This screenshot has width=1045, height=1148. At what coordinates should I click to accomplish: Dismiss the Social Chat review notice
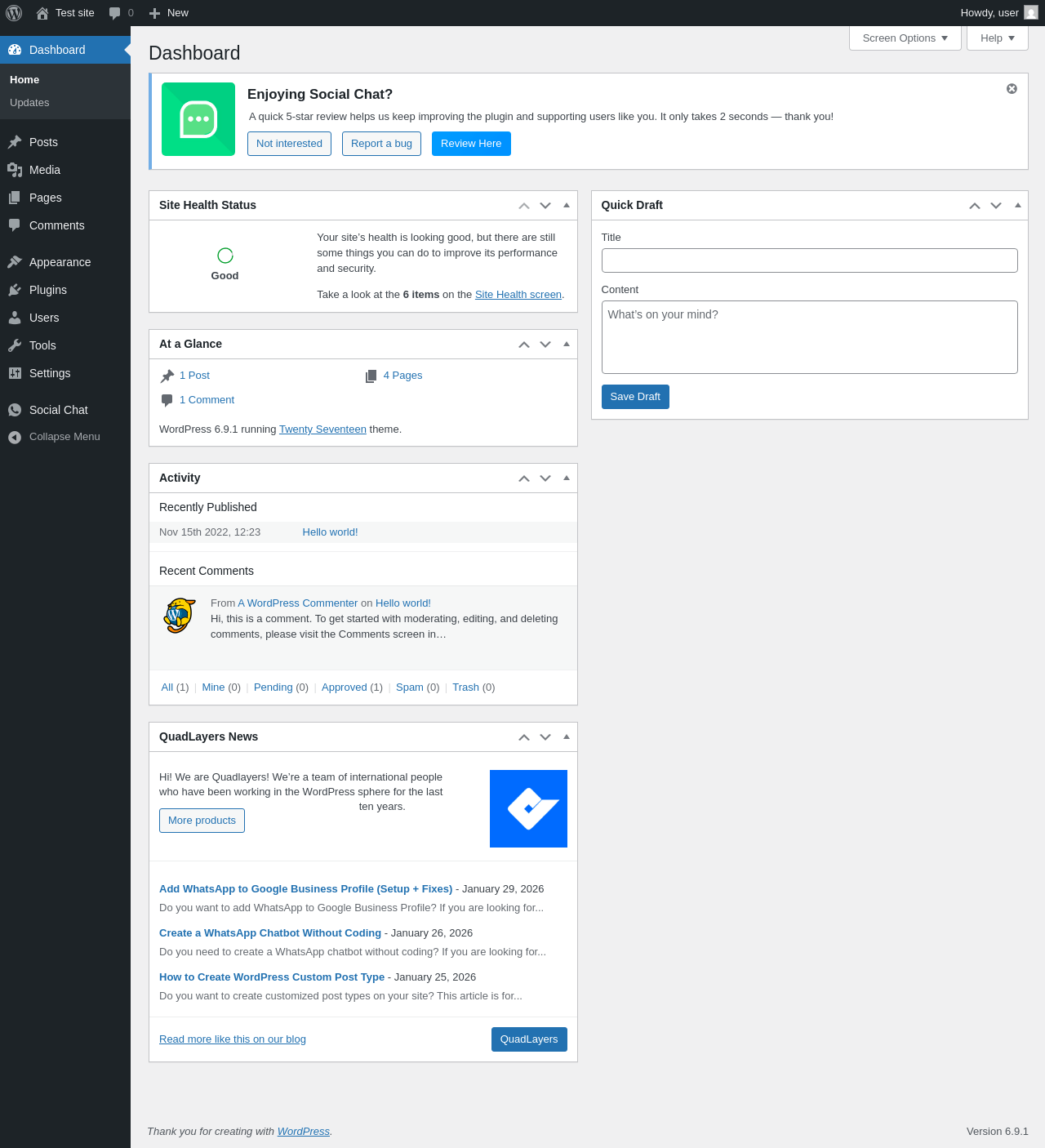[x=1012, y=89]
